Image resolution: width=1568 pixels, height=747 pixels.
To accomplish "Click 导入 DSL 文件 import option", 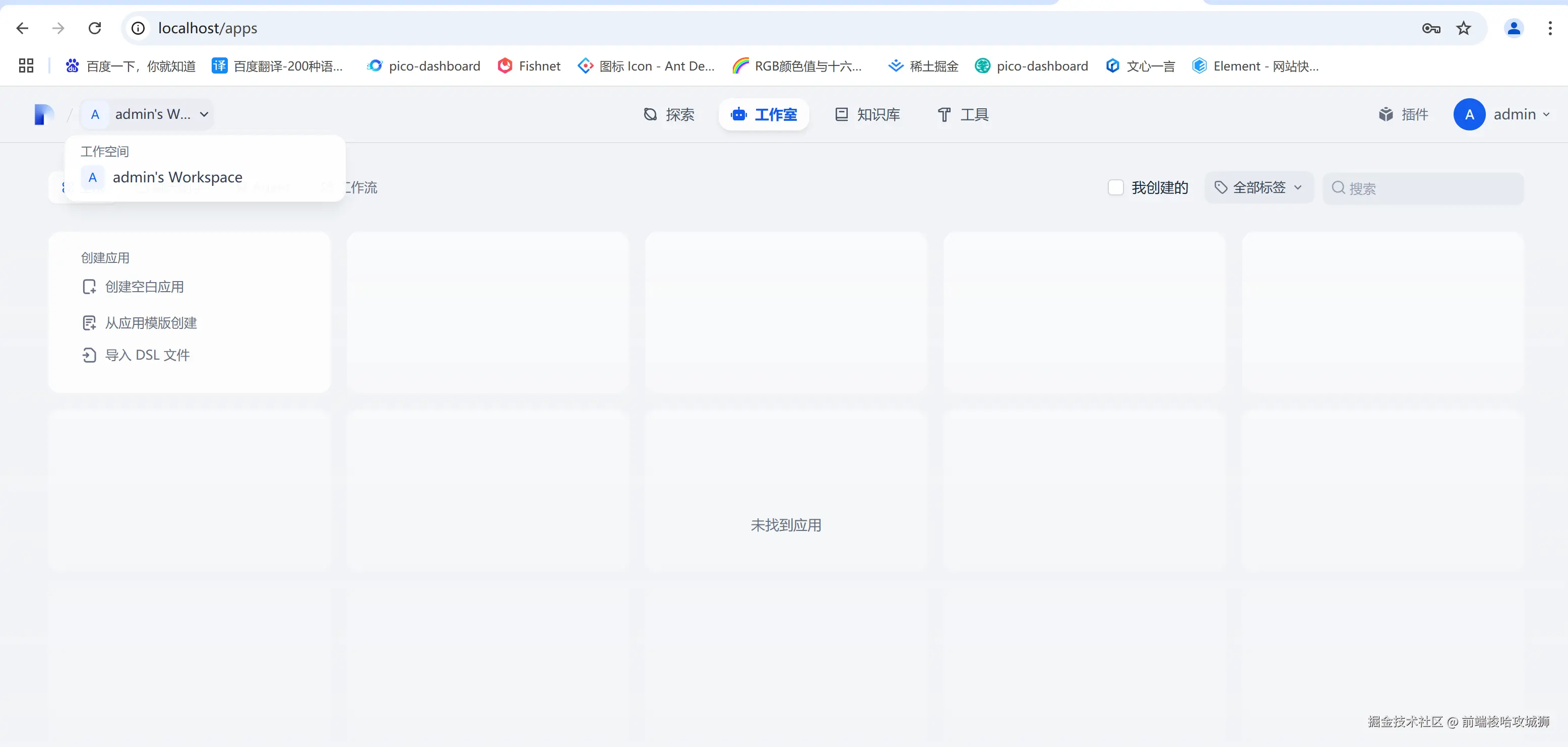I will [x=147, y=355].
